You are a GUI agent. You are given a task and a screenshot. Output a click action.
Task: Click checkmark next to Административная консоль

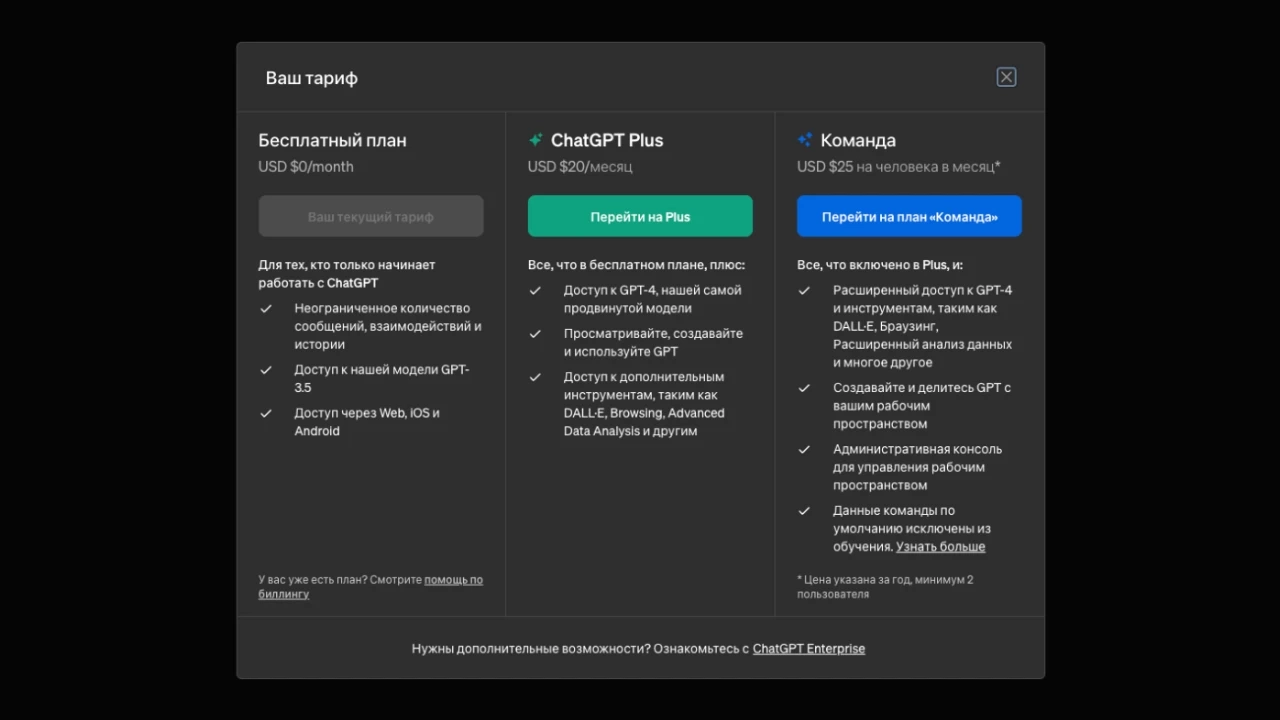[x=804, y=450]
